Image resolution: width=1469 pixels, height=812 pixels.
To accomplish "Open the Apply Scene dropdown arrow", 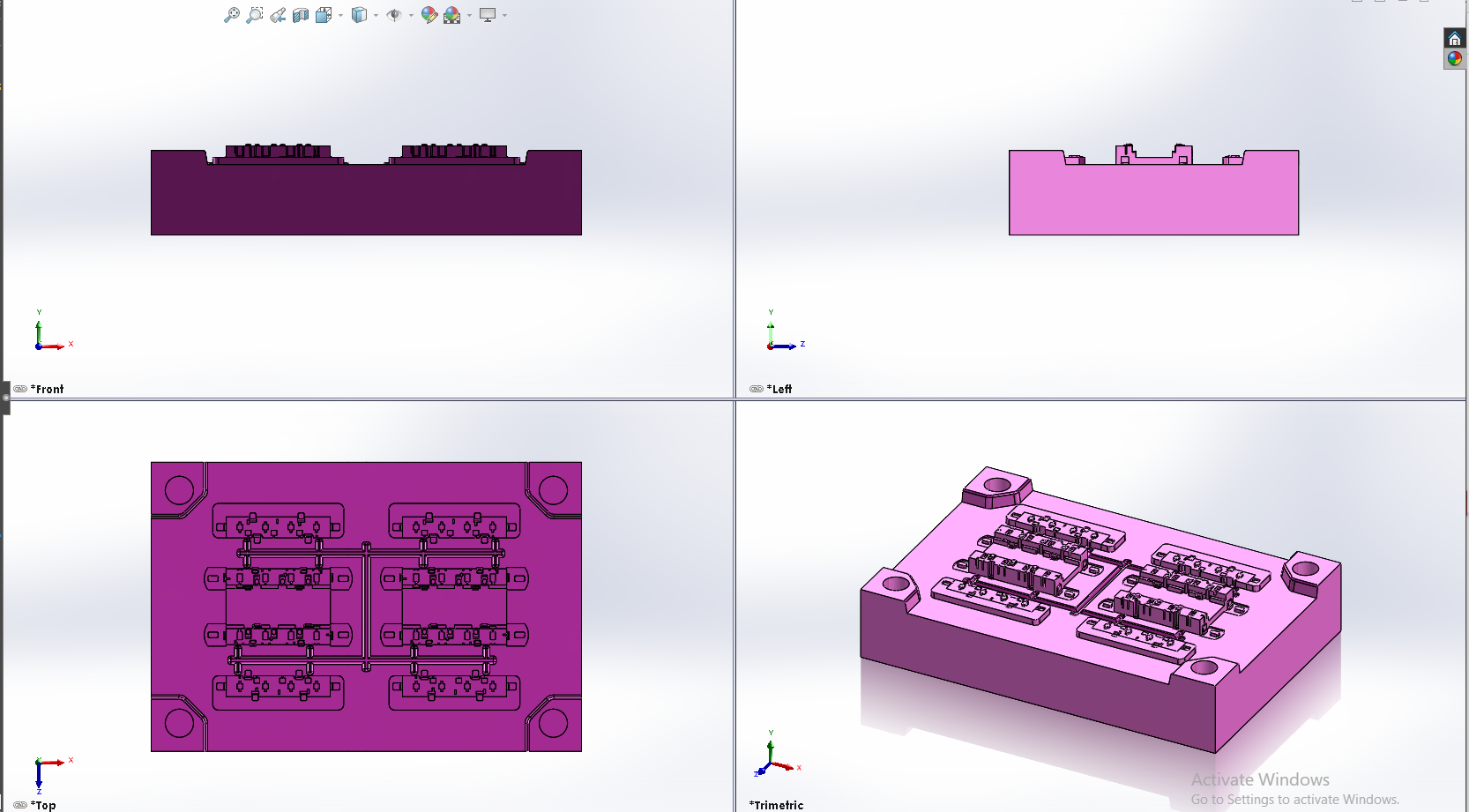I will click(x=469, y=15).
